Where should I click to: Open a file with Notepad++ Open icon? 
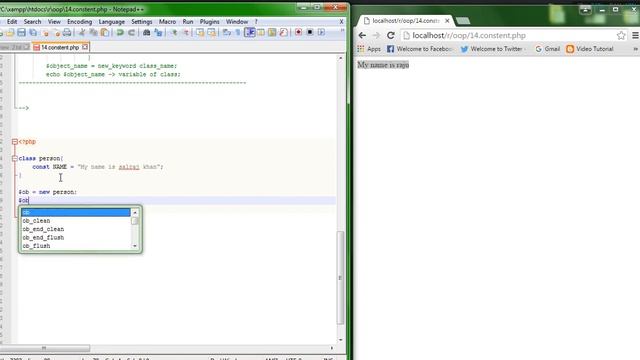tap(10, 32)
